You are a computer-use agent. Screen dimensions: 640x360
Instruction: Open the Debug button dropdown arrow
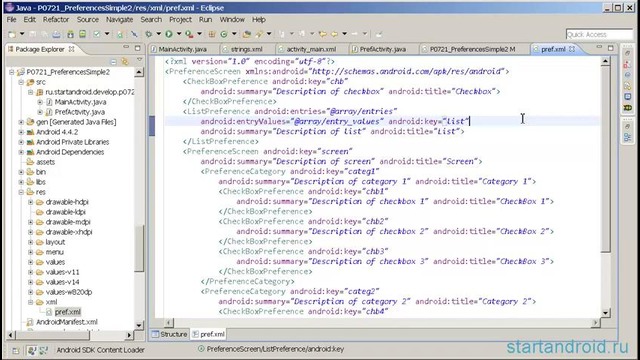[x=159, y=34]
